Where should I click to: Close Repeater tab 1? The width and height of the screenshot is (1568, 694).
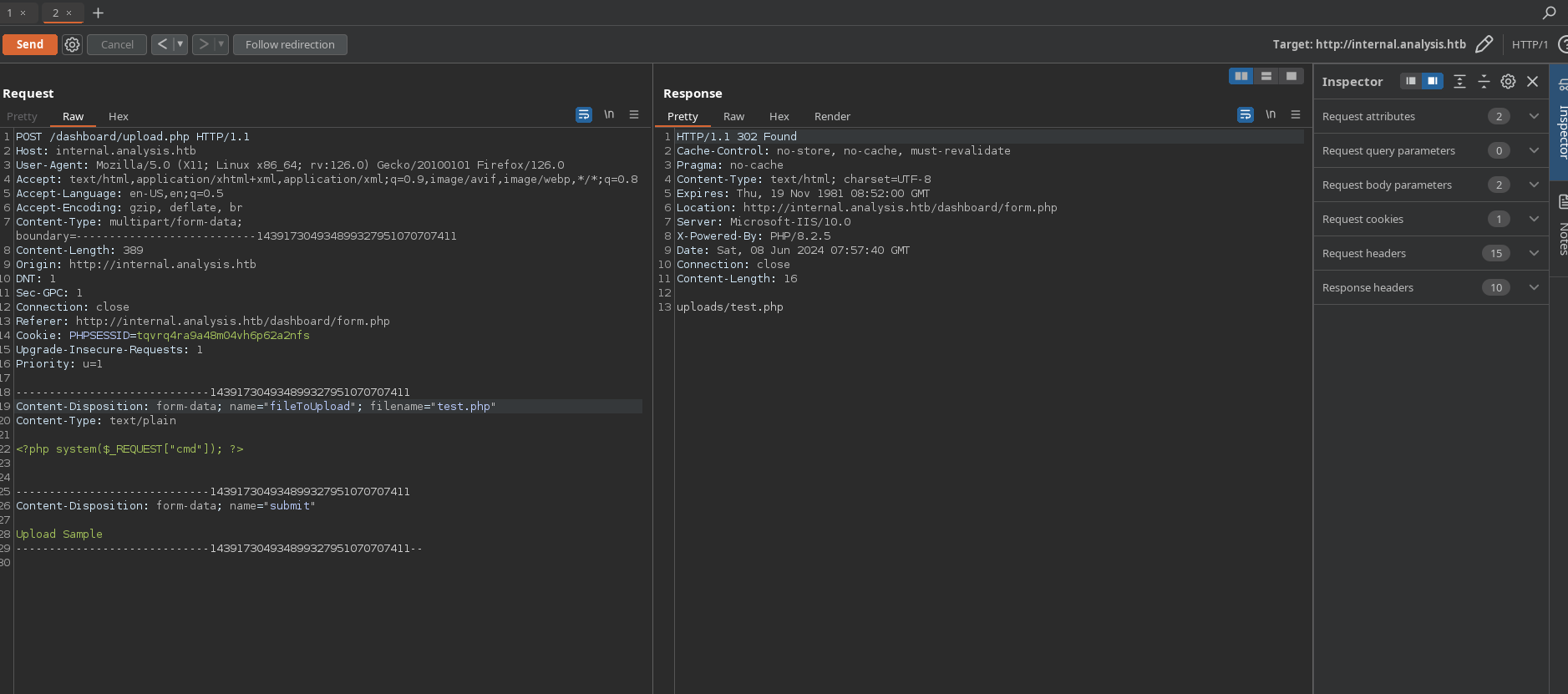tap(23, 13)
